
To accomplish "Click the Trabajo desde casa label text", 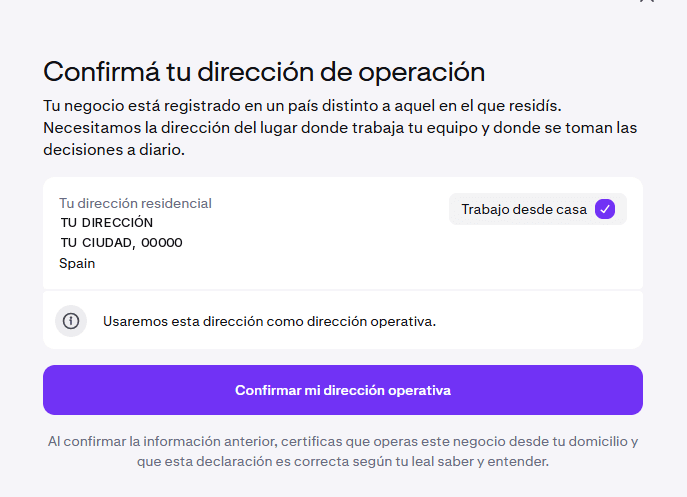I will coord(524,209).
